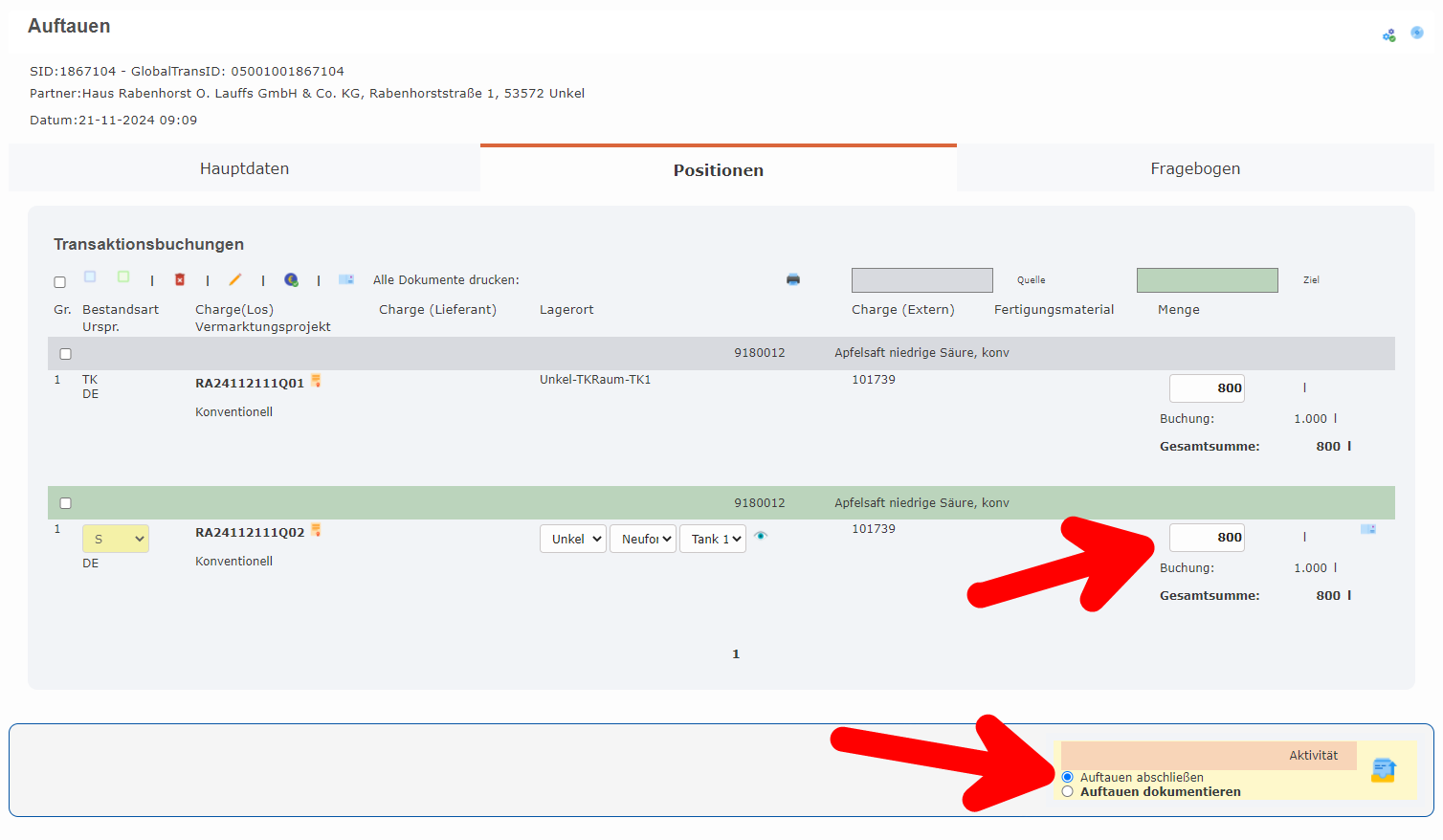Open the Unkel location dropdown

[x=572, y=539]
